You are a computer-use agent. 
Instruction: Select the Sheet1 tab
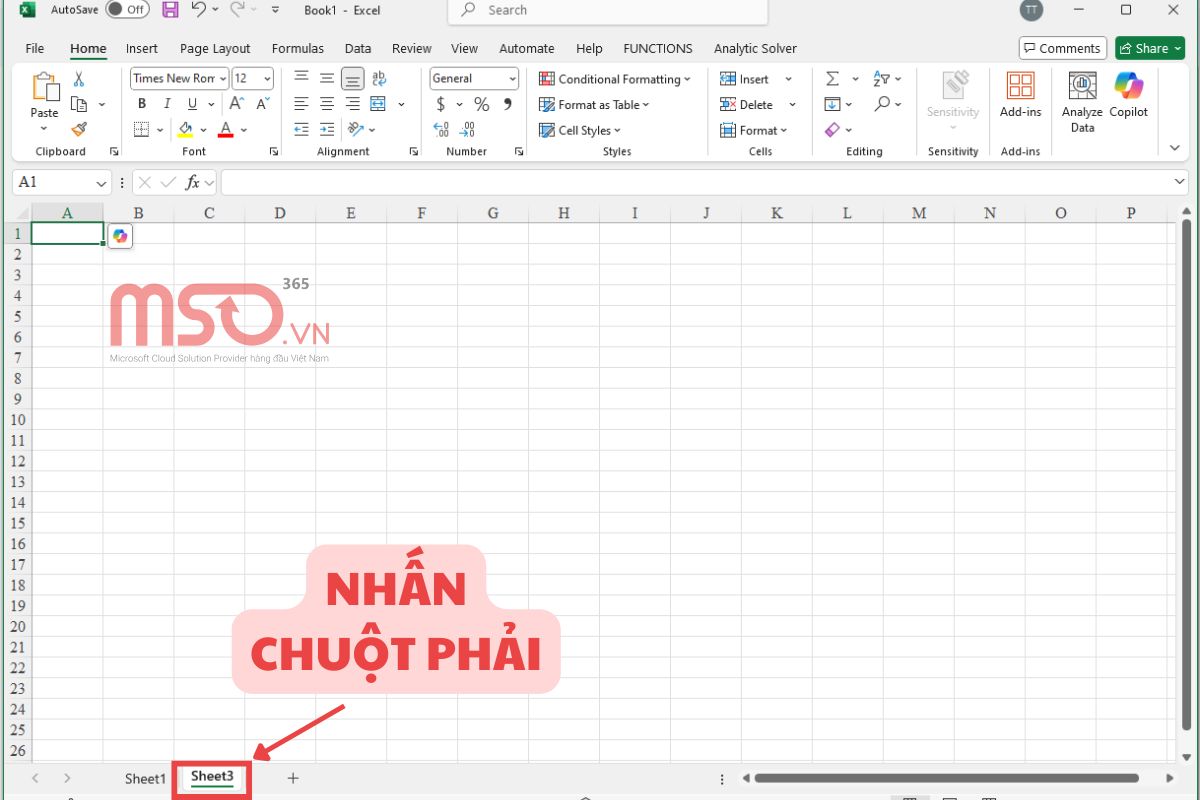145,778
